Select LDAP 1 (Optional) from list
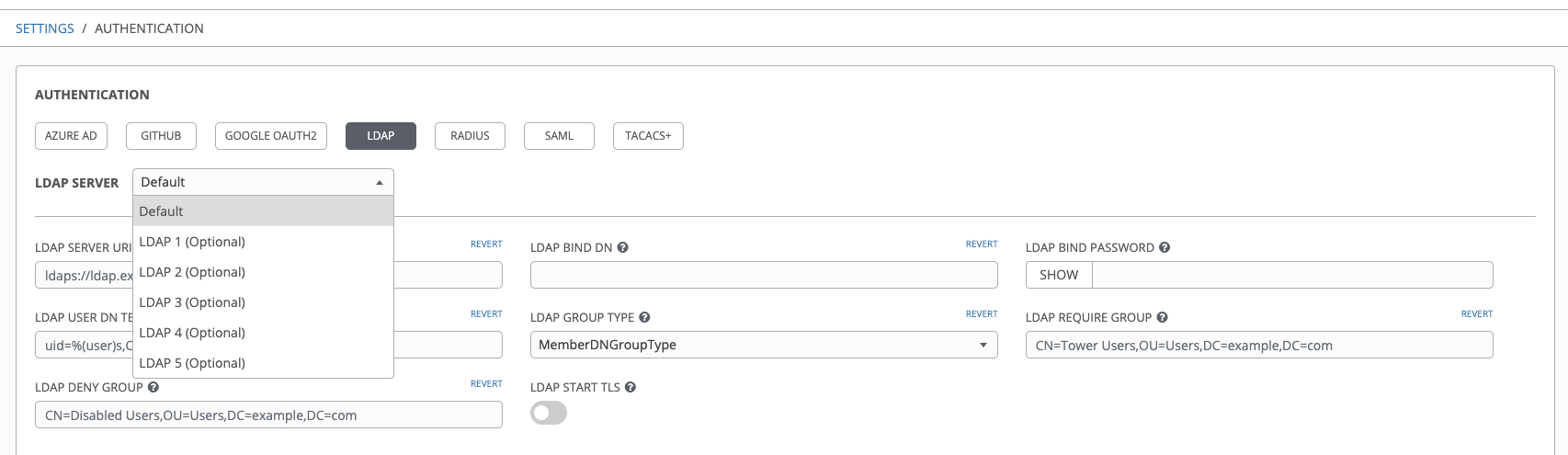This screenshot has height=455, width=1568. [x=192, y=242]
